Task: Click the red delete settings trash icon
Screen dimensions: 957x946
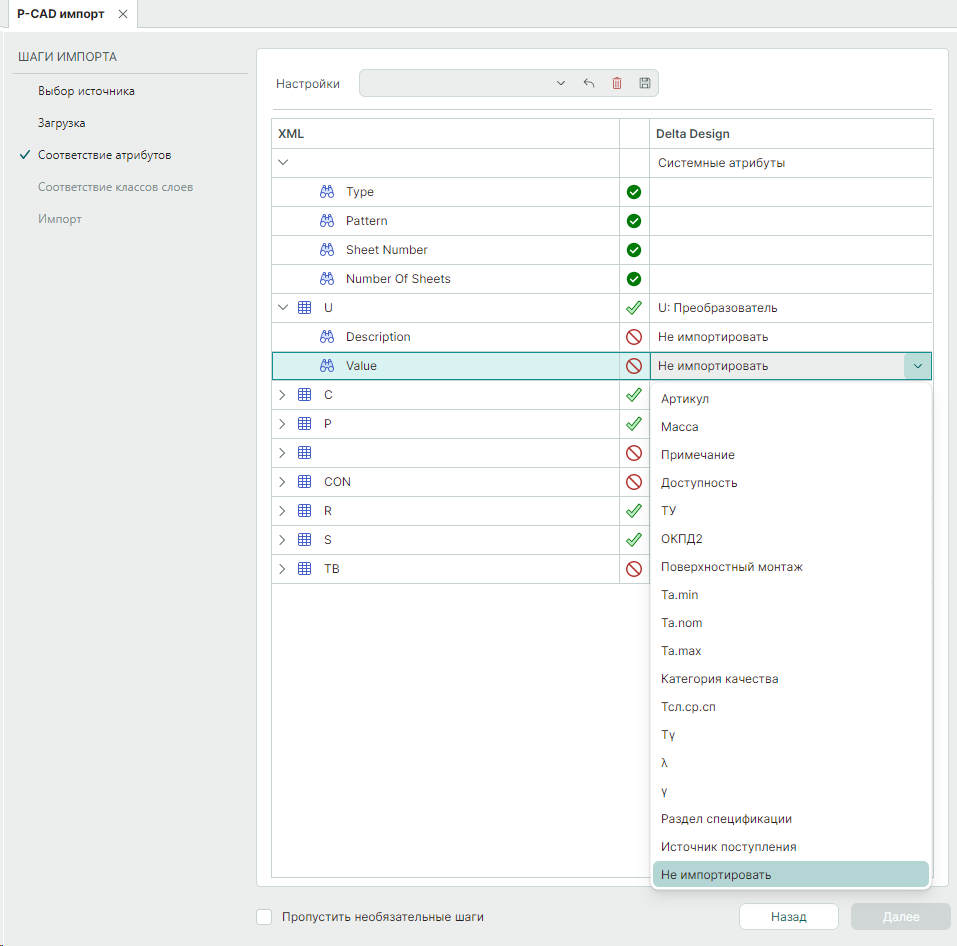Action: click(617, 83)
